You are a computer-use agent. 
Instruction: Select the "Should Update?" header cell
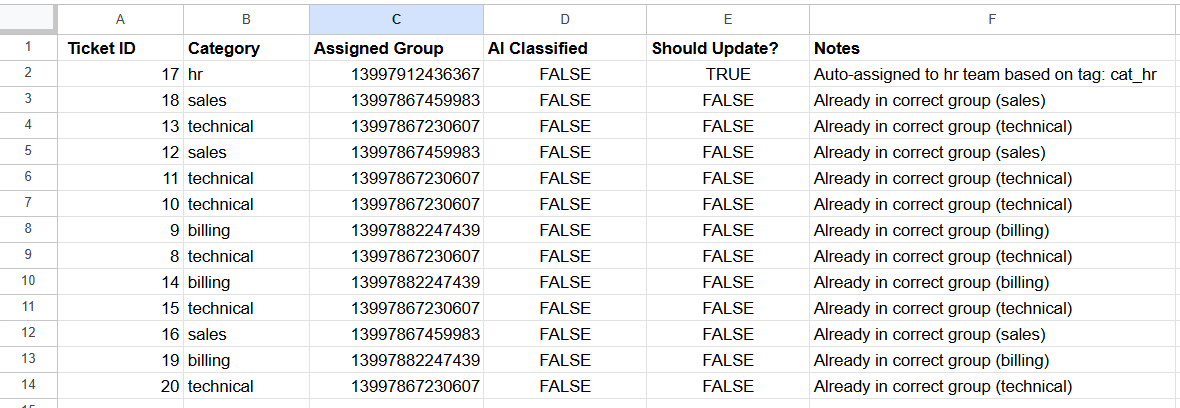pyautogui.click(x=727, y=48)
